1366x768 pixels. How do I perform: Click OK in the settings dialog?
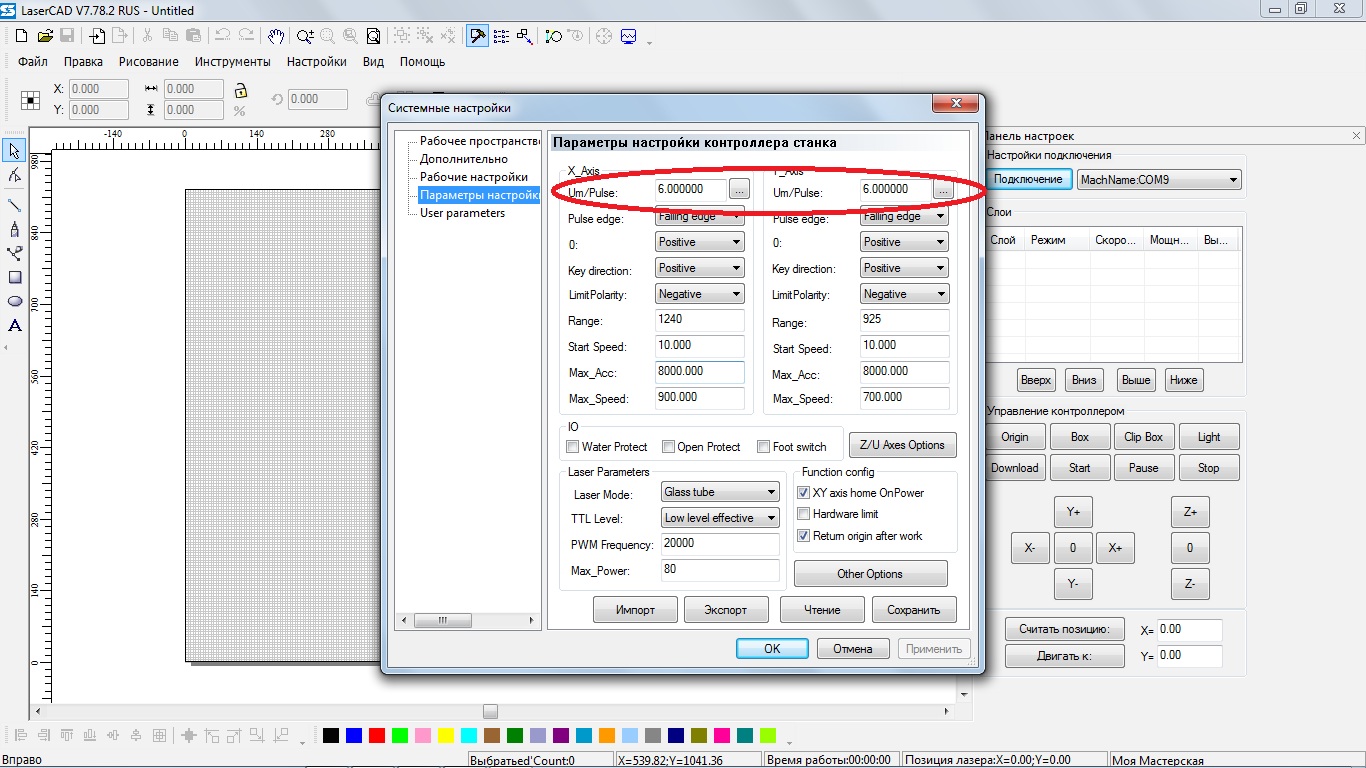(x=772, y=648)
